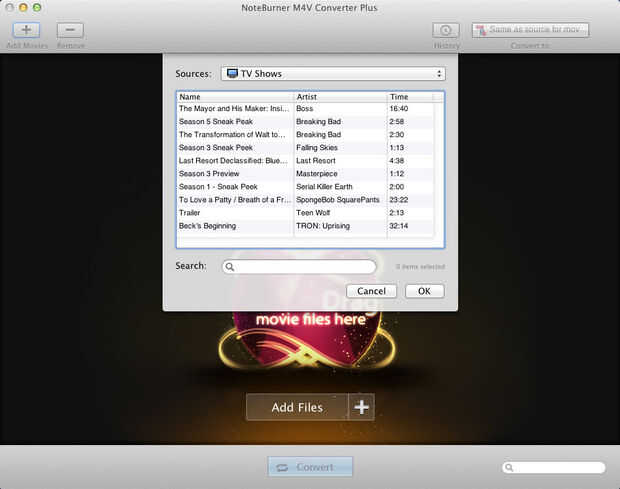This screenshot has height=489, width=620.
Task: Click the bottom-right search magnifier icon
Action: (509, 468)
